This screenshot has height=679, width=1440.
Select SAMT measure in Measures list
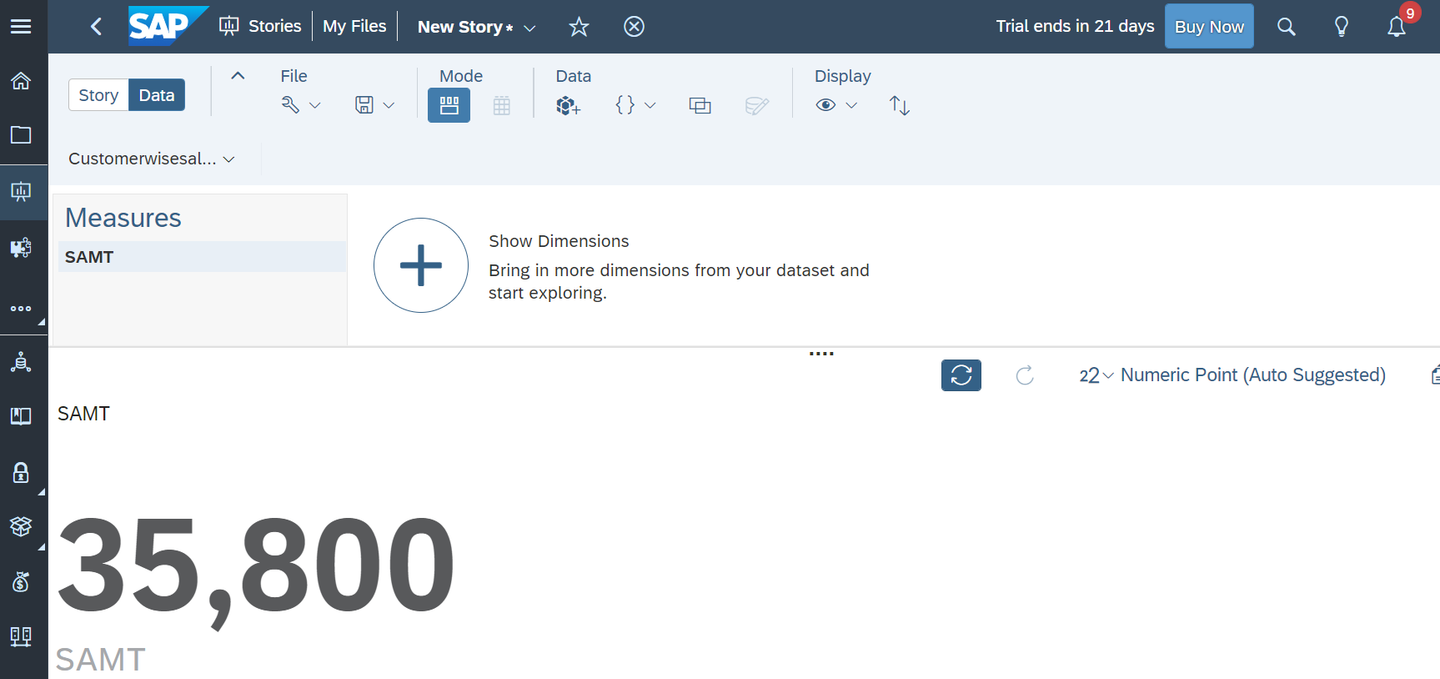coord(201,257)
